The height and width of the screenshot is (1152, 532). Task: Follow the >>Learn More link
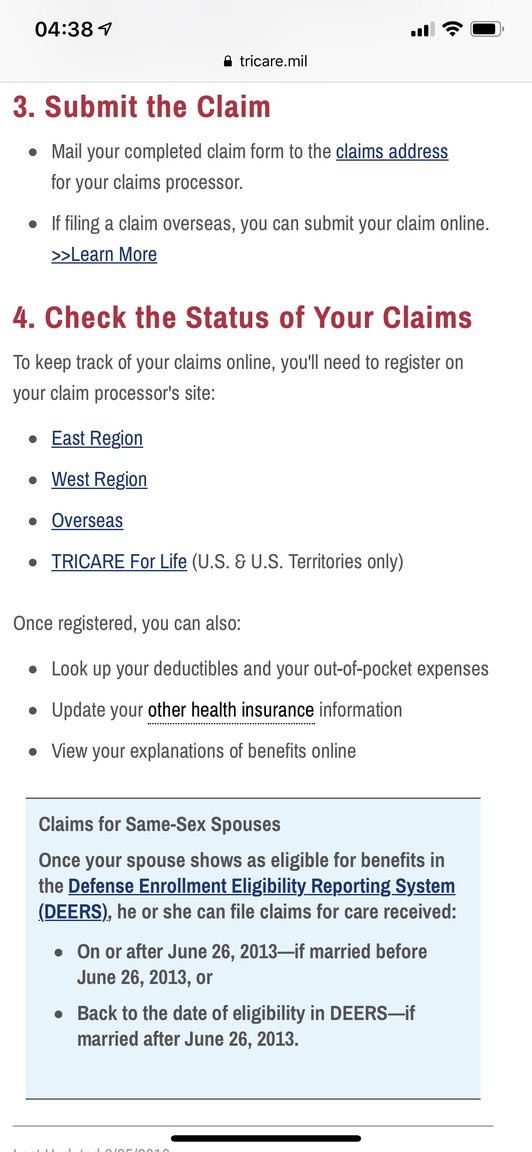click(104, 255)
